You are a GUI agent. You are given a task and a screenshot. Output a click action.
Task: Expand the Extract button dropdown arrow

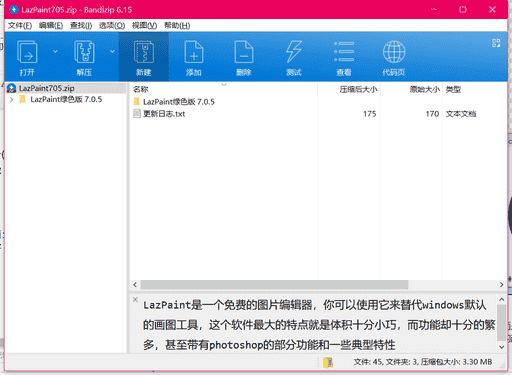(x=112, y=51)
